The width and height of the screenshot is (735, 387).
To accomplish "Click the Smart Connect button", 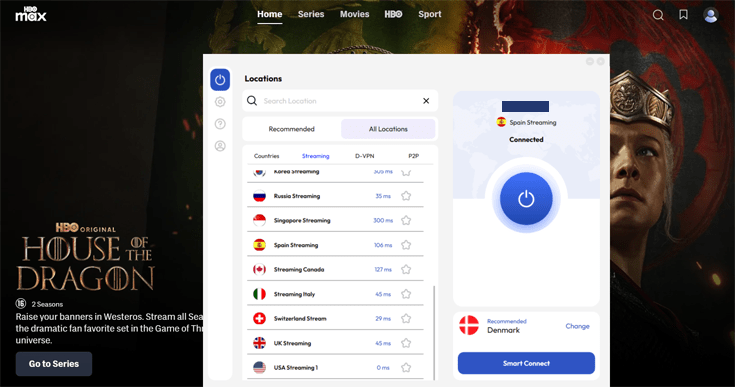I will (526, 363).
